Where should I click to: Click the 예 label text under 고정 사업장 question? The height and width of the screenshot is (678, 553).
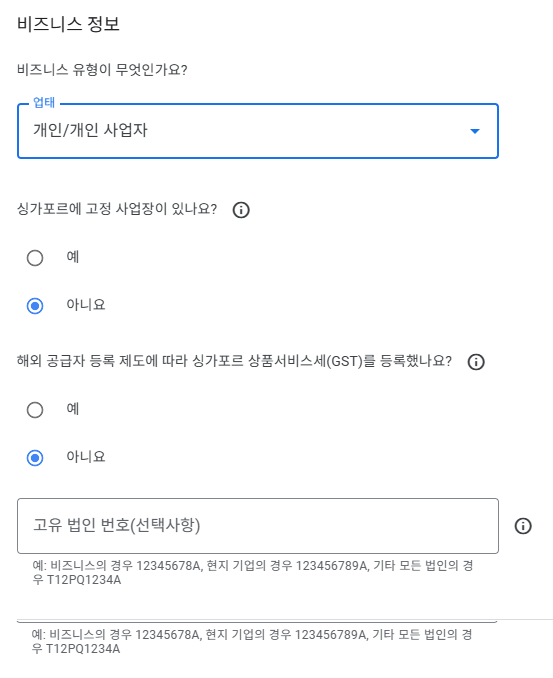tap(73, 257)
